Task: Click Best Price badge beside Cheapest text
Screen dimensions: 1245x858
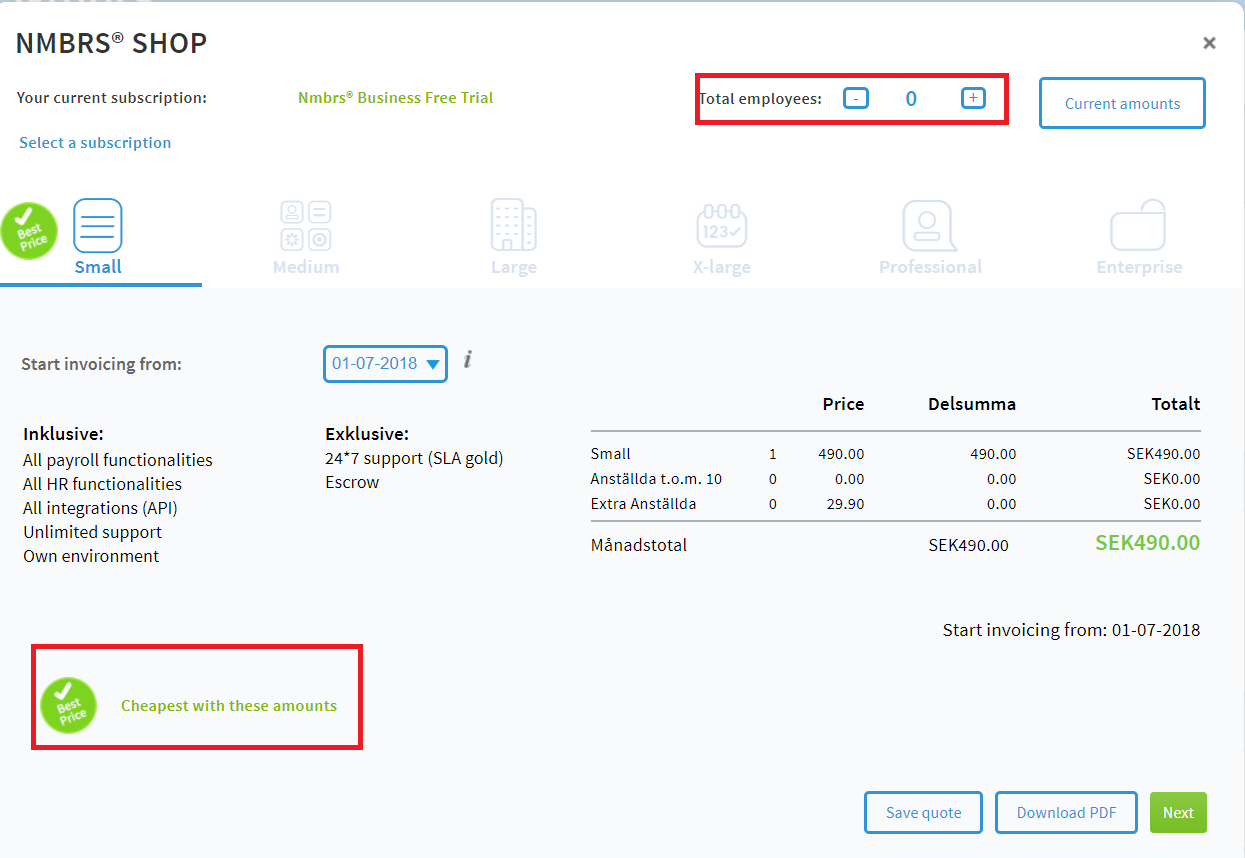Action: pos(68,706)
